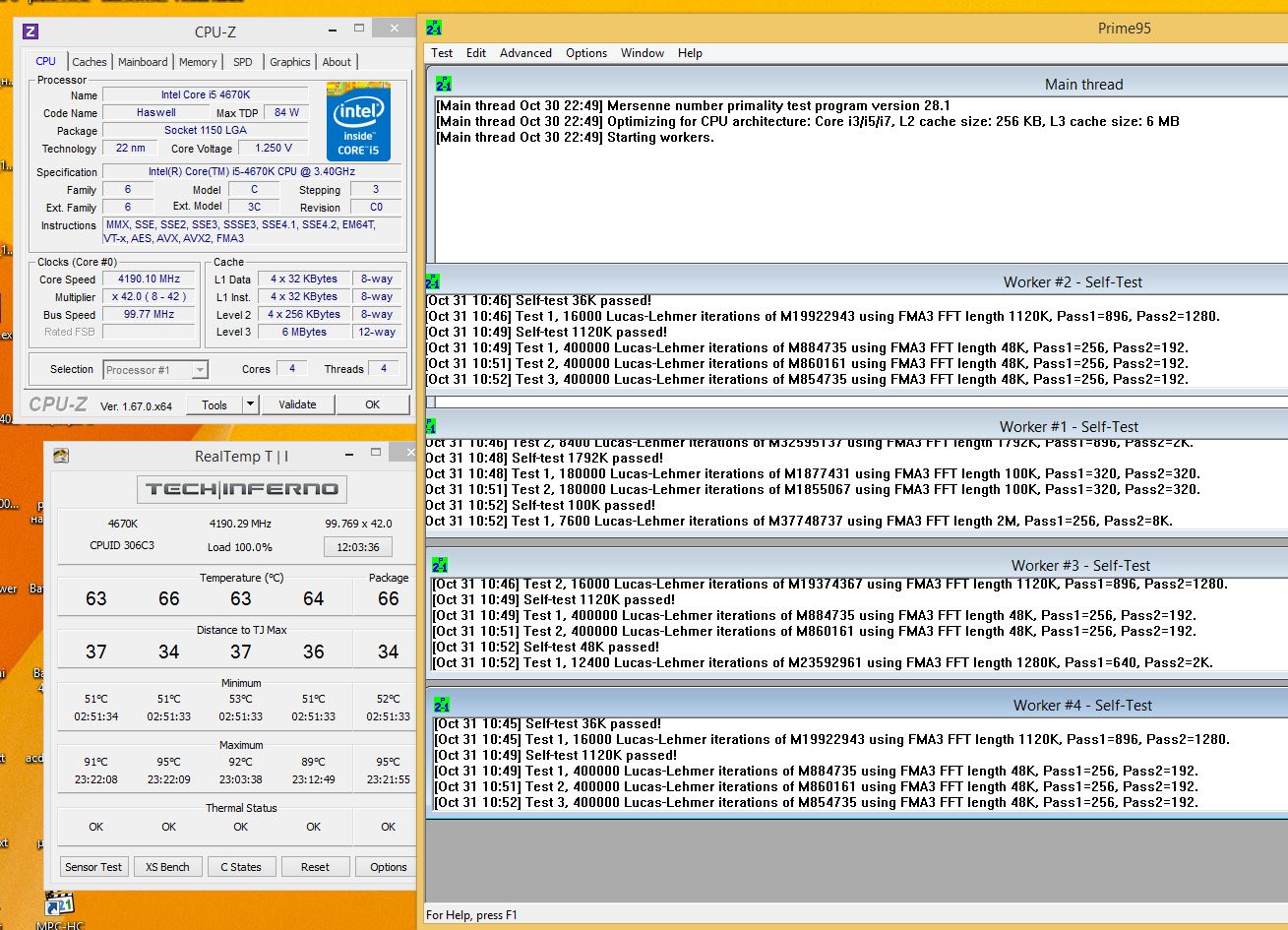Click the Package value Socket 1150 LGA
Screen dimensions: 1288x930
pyautogui.click(x=207, y=131)
